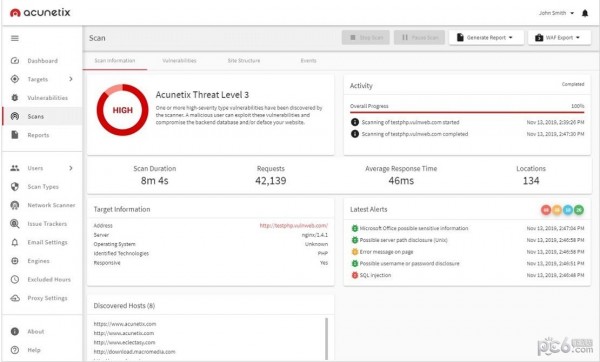Open the Engines icon in the sidebar
The height and width of the screenshot is (362, 600).
point(15,261)
